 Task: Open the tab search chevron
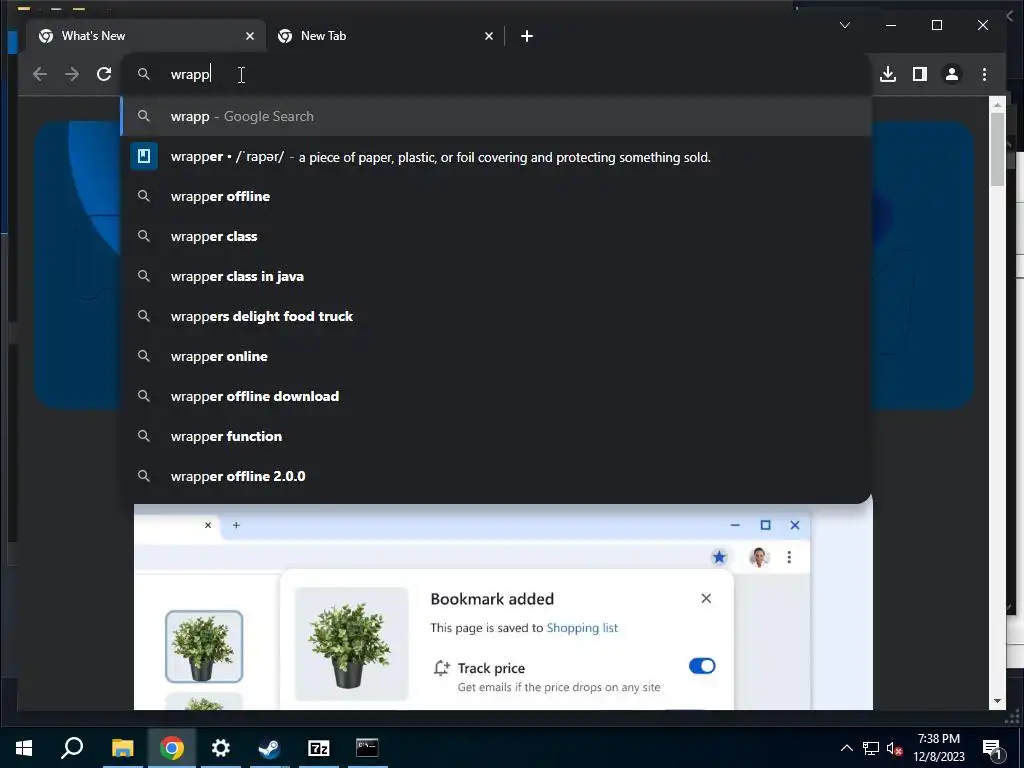pos(844,25)
